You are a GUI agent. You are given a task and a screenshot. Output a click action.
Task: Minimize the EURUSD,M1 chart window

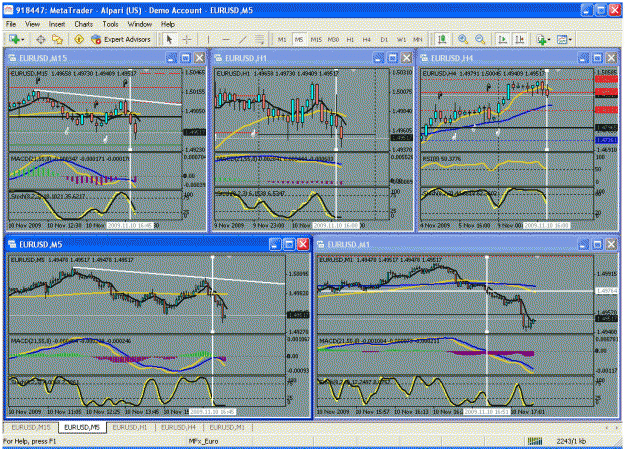583,244
